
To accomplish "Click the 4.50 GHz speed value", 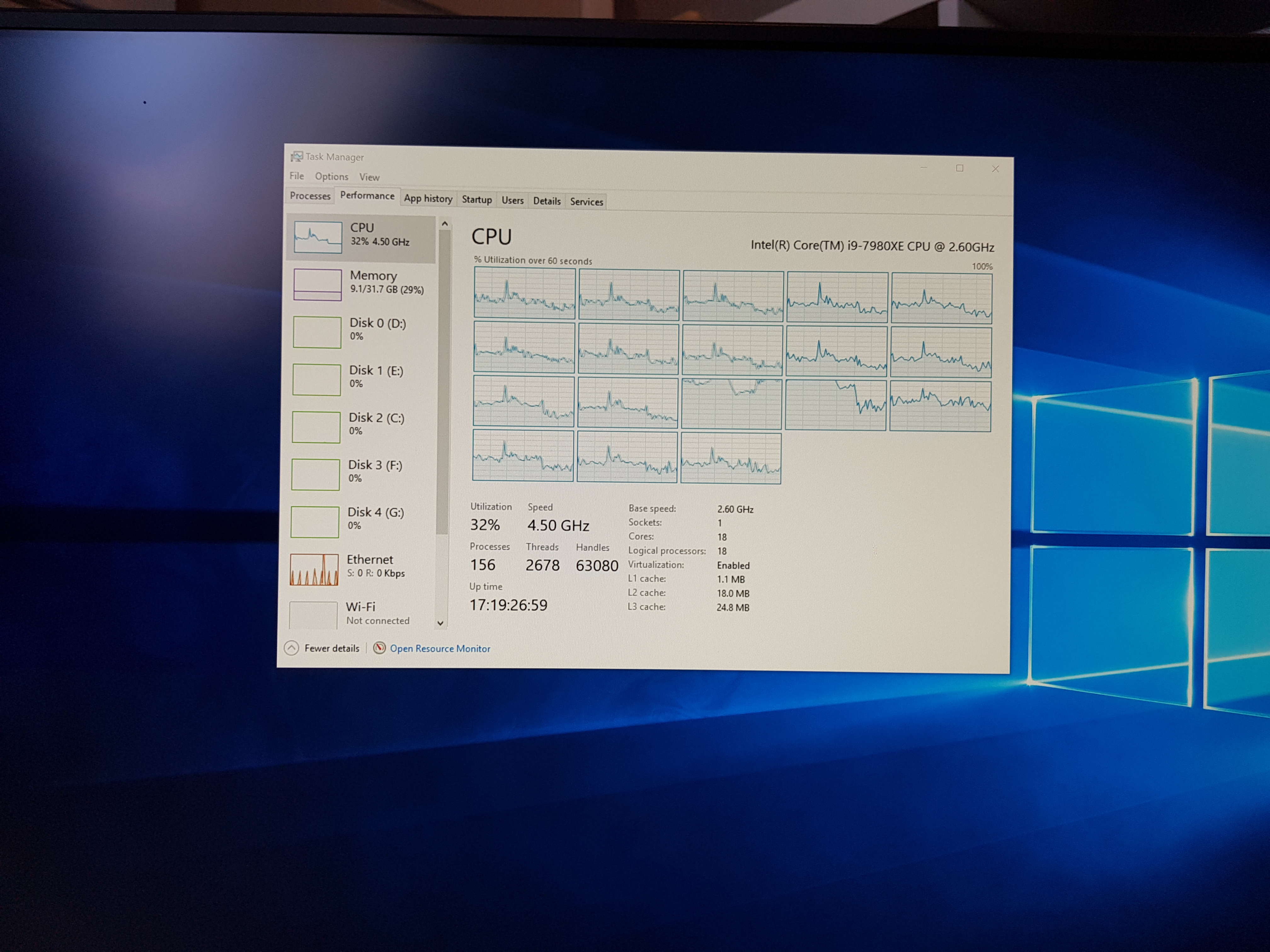I will coord(558,525).
